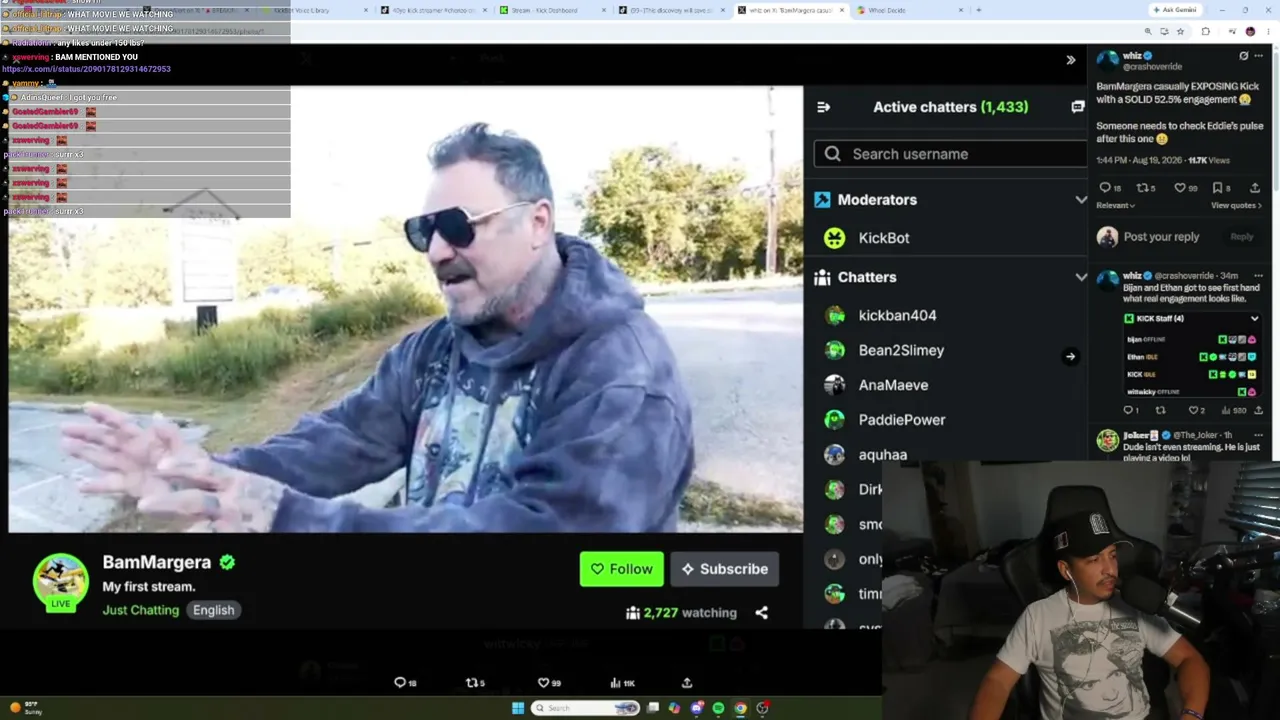Open the x.com status link in chat overlay
This screenshot has width=1280, height=720.
[86, 69]
